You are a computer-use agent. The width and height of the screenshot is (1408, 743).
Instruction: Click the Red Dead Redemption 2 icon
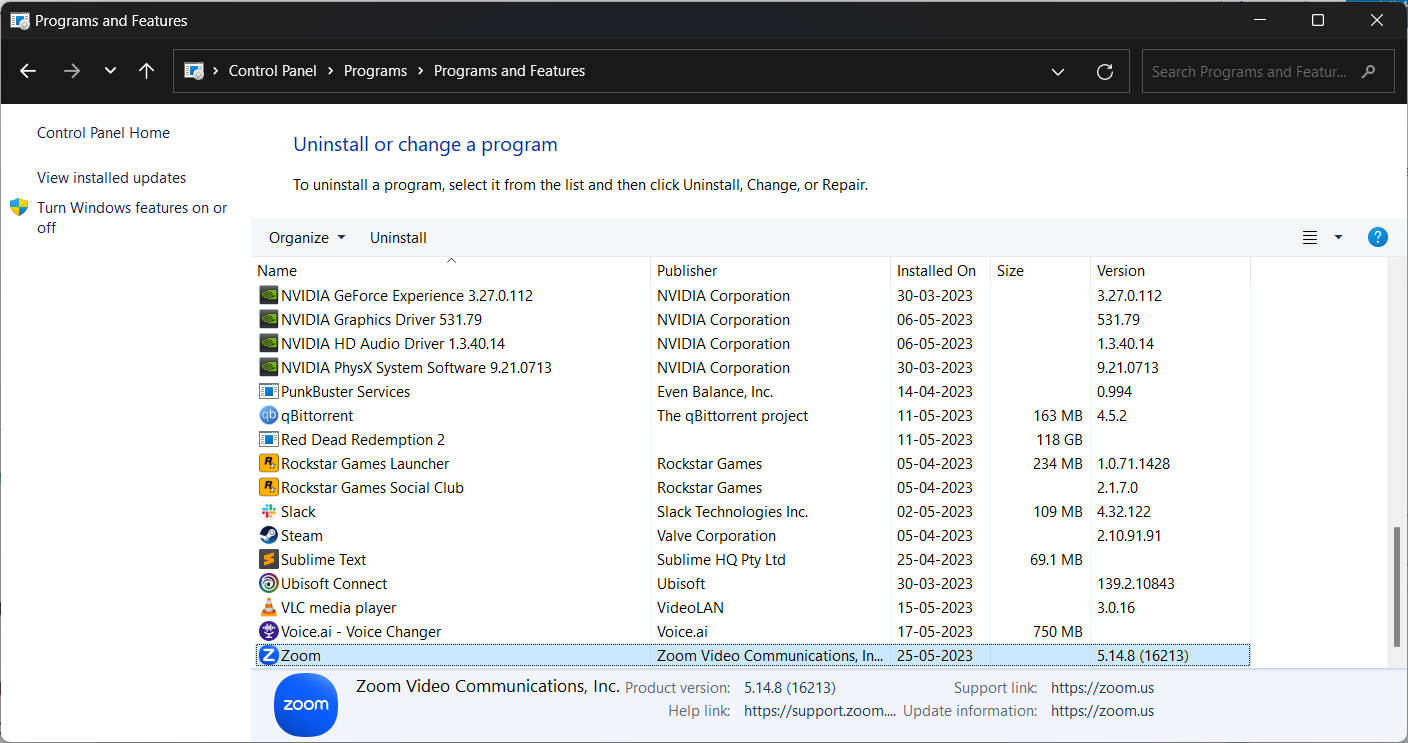tap(268, 440)
